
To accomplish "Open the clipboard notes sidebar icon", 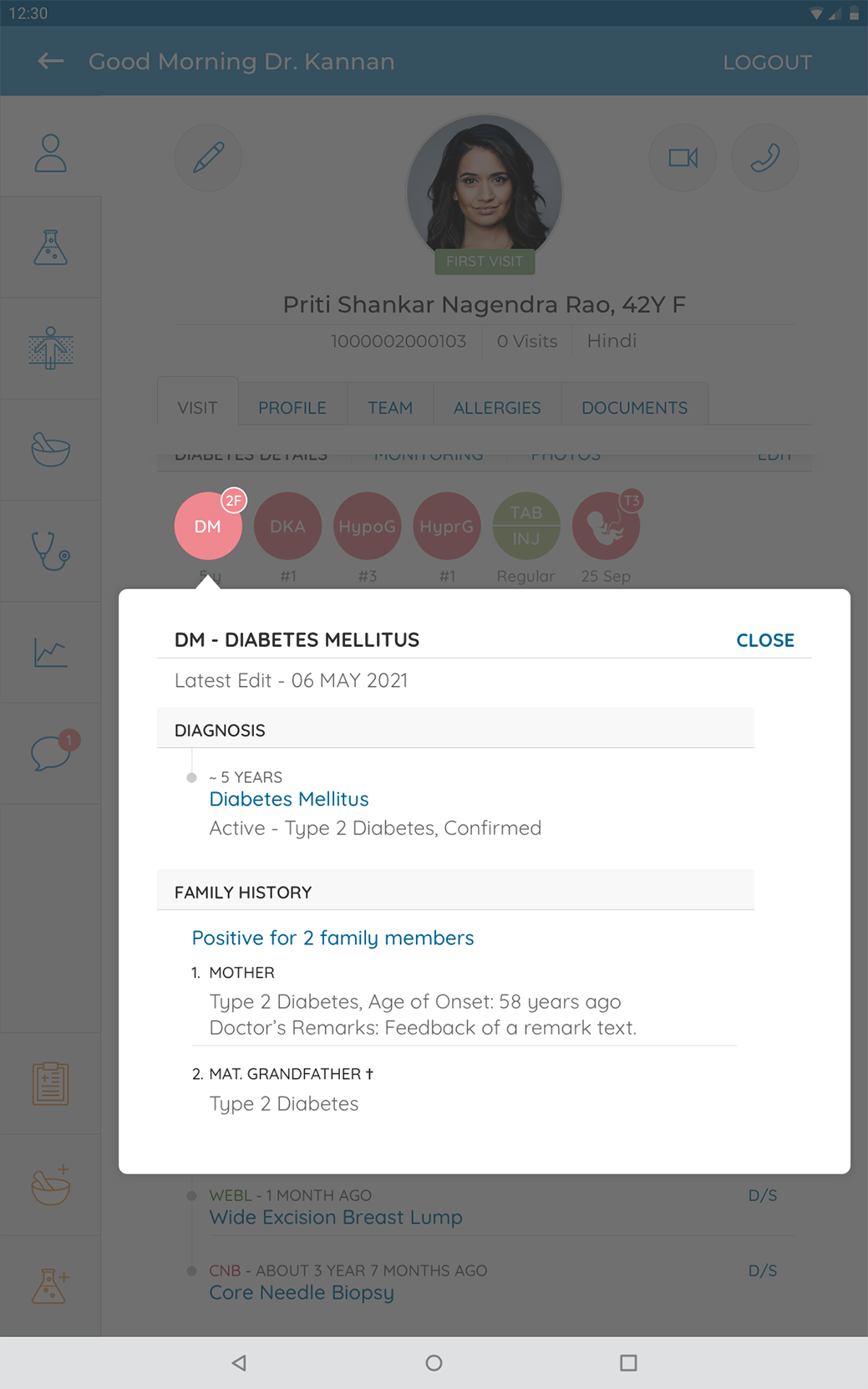I will pos(50,1084).
